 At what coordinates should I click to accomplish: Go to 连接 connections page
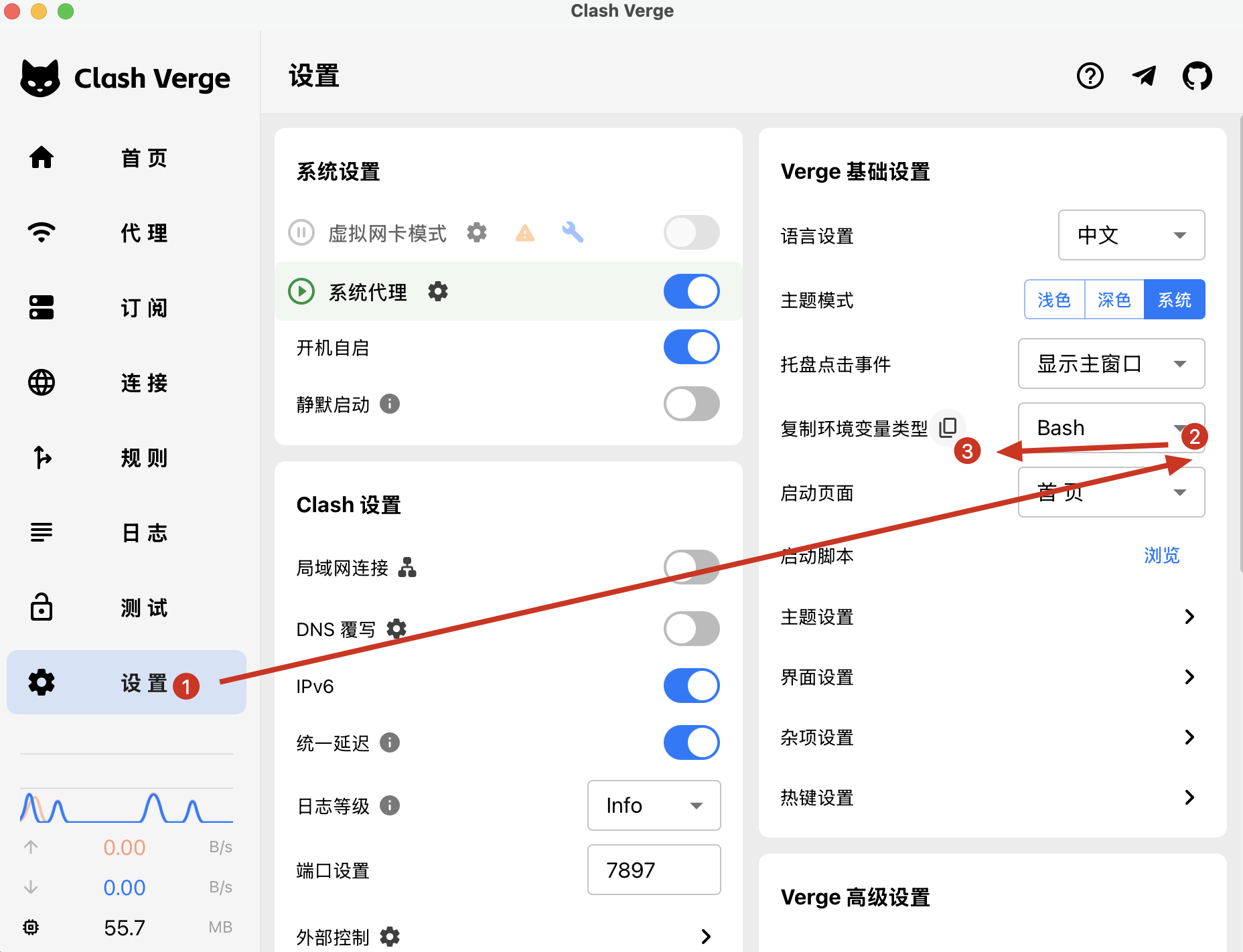pos(127,383)
